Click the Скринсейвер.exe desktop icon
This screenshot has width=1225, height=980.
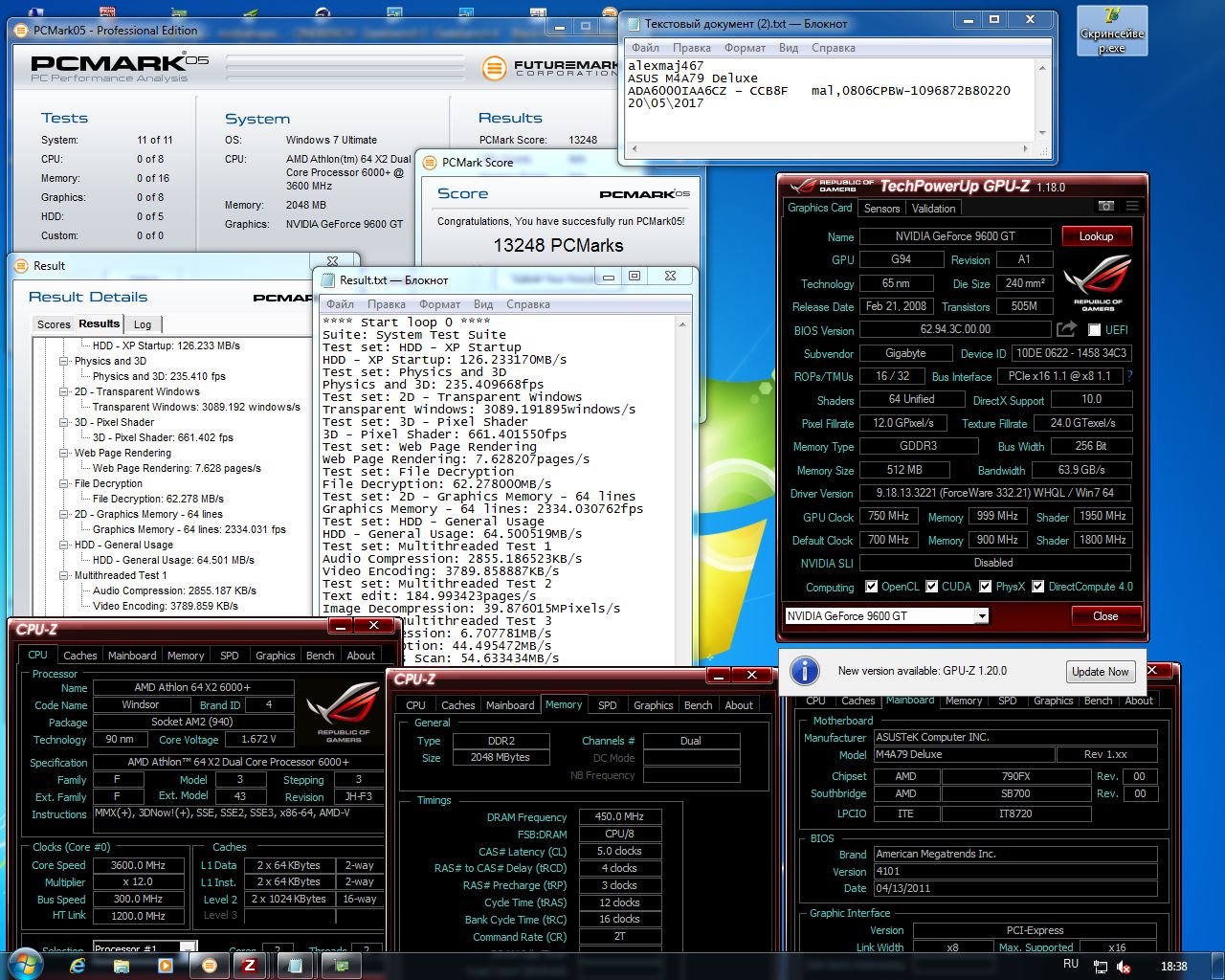(x=1111, y=31)
